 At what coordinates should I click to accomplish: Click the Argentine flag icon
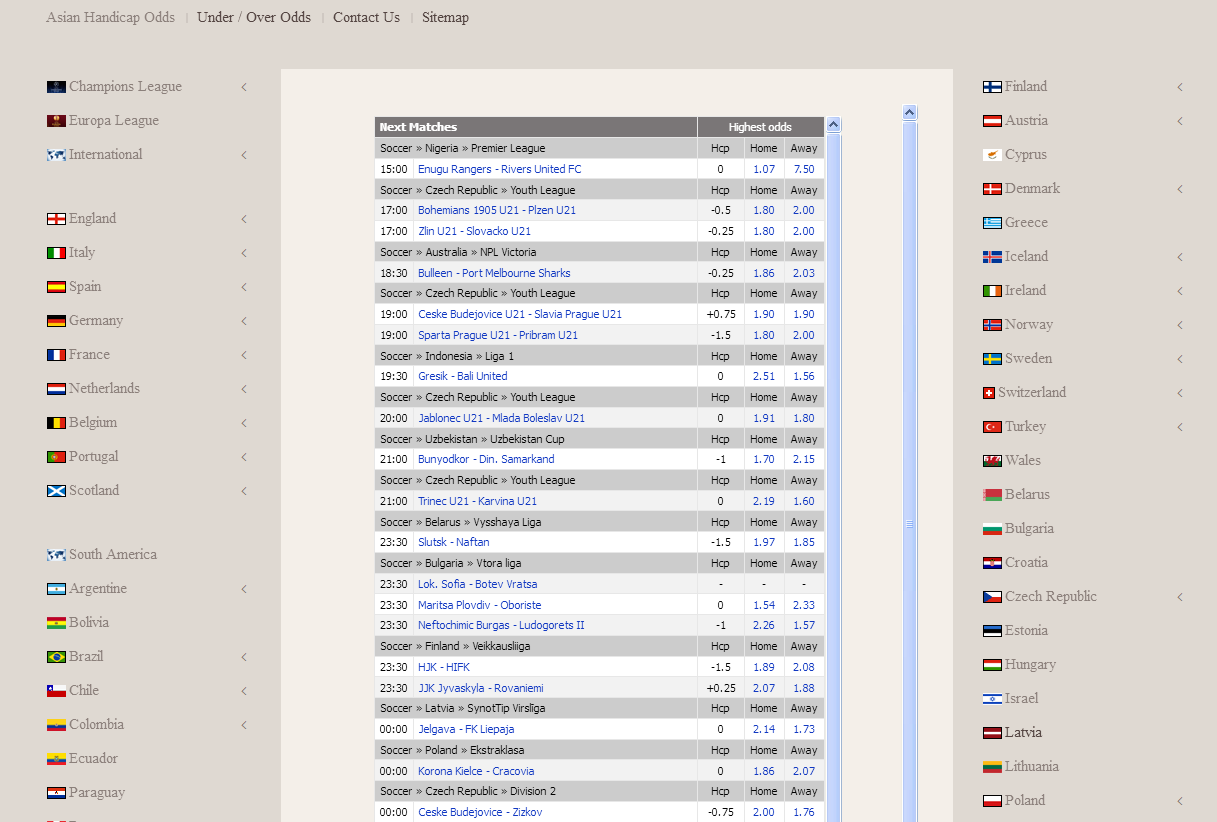click(x=56, y=589)
